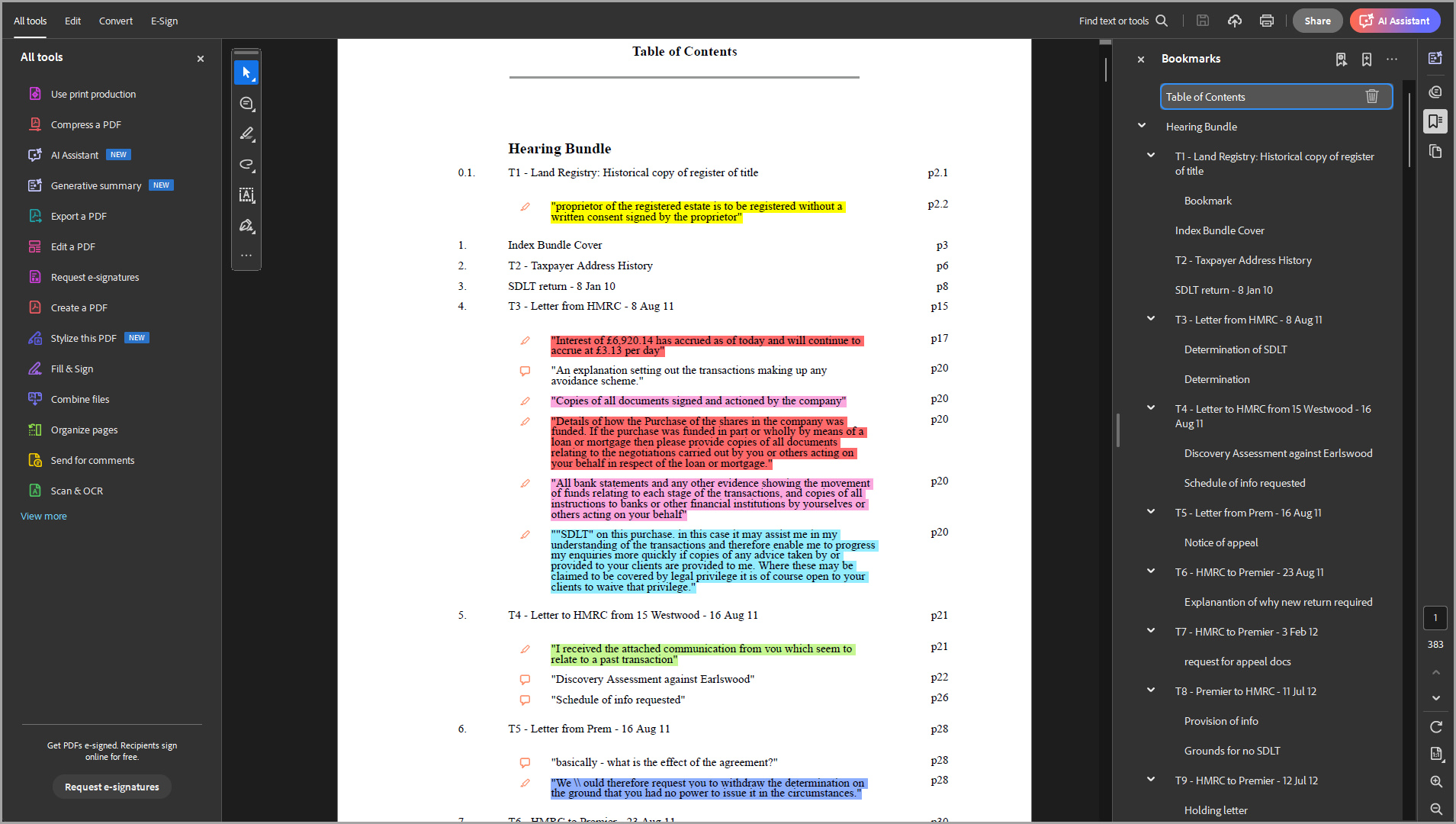Collapse T4 Letter to HMRC bookmark
1456x824 pixels.
[x=1151, y=408]
